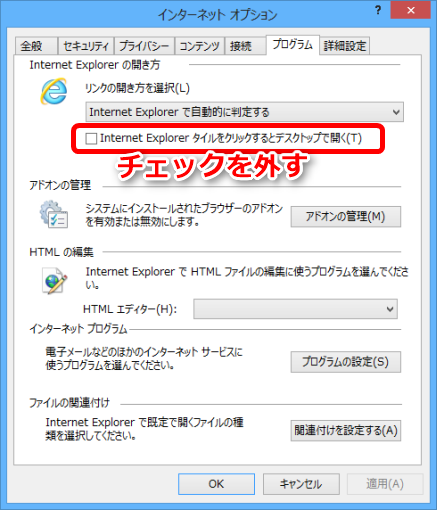Click the help question mark icon

point(378,10)
